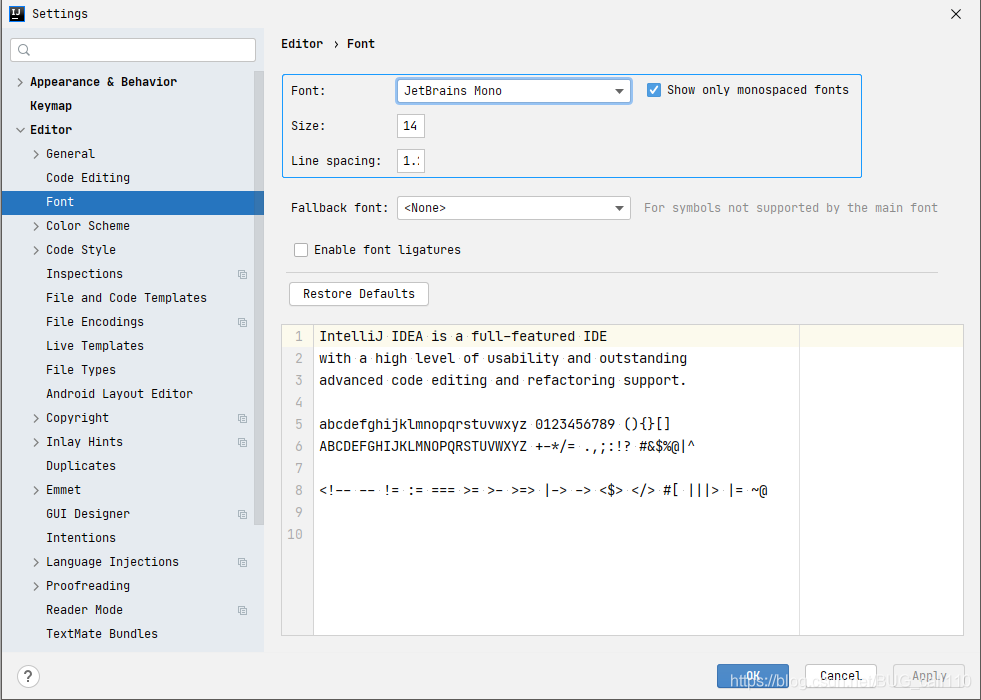Image resolution: width=981 pixels, height=700 pixels.
Task: Click the icon beside Reader Mode
Action: click(241, 609)
